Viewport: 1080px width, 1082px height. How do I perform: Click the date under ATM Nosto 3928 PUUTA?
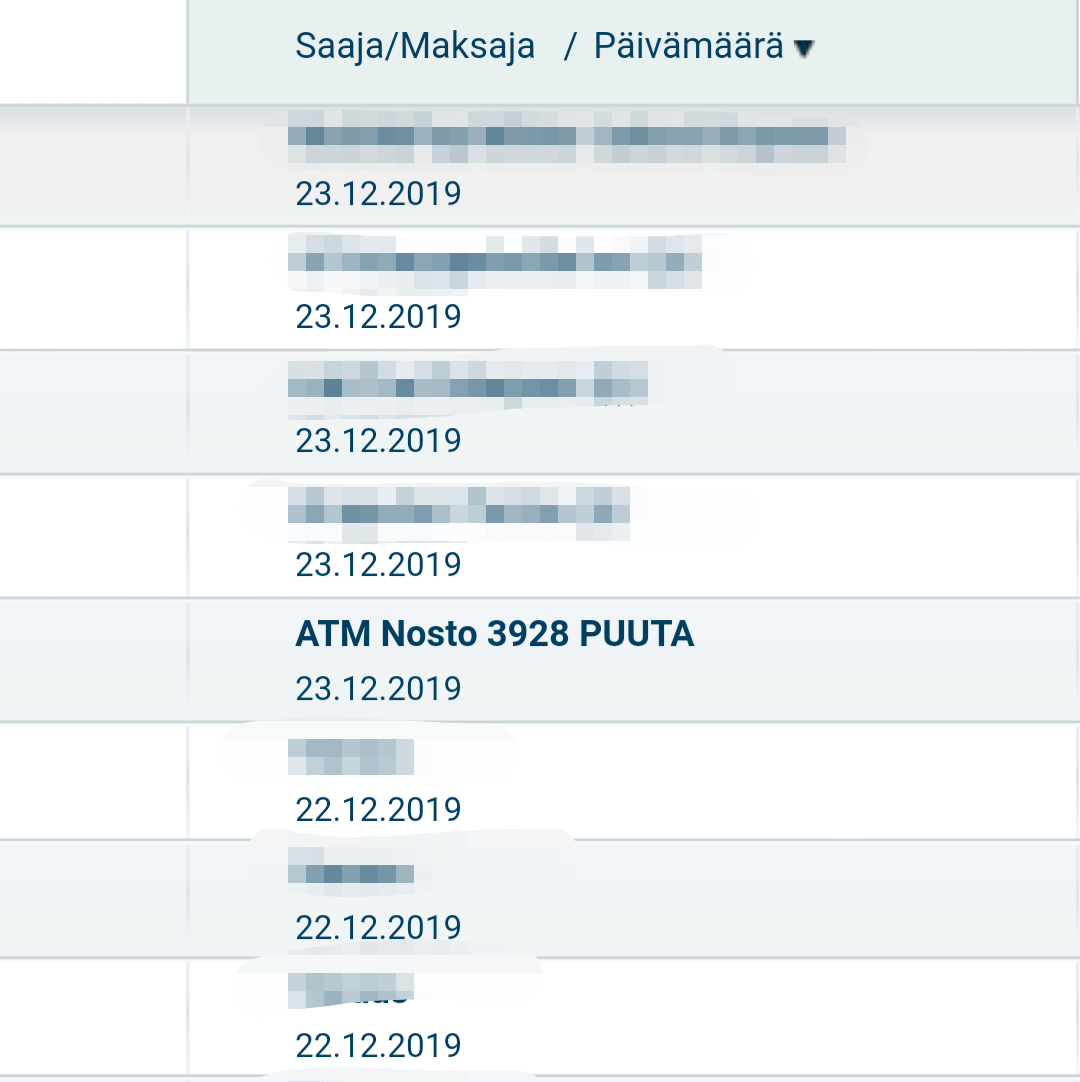point(378,688)
